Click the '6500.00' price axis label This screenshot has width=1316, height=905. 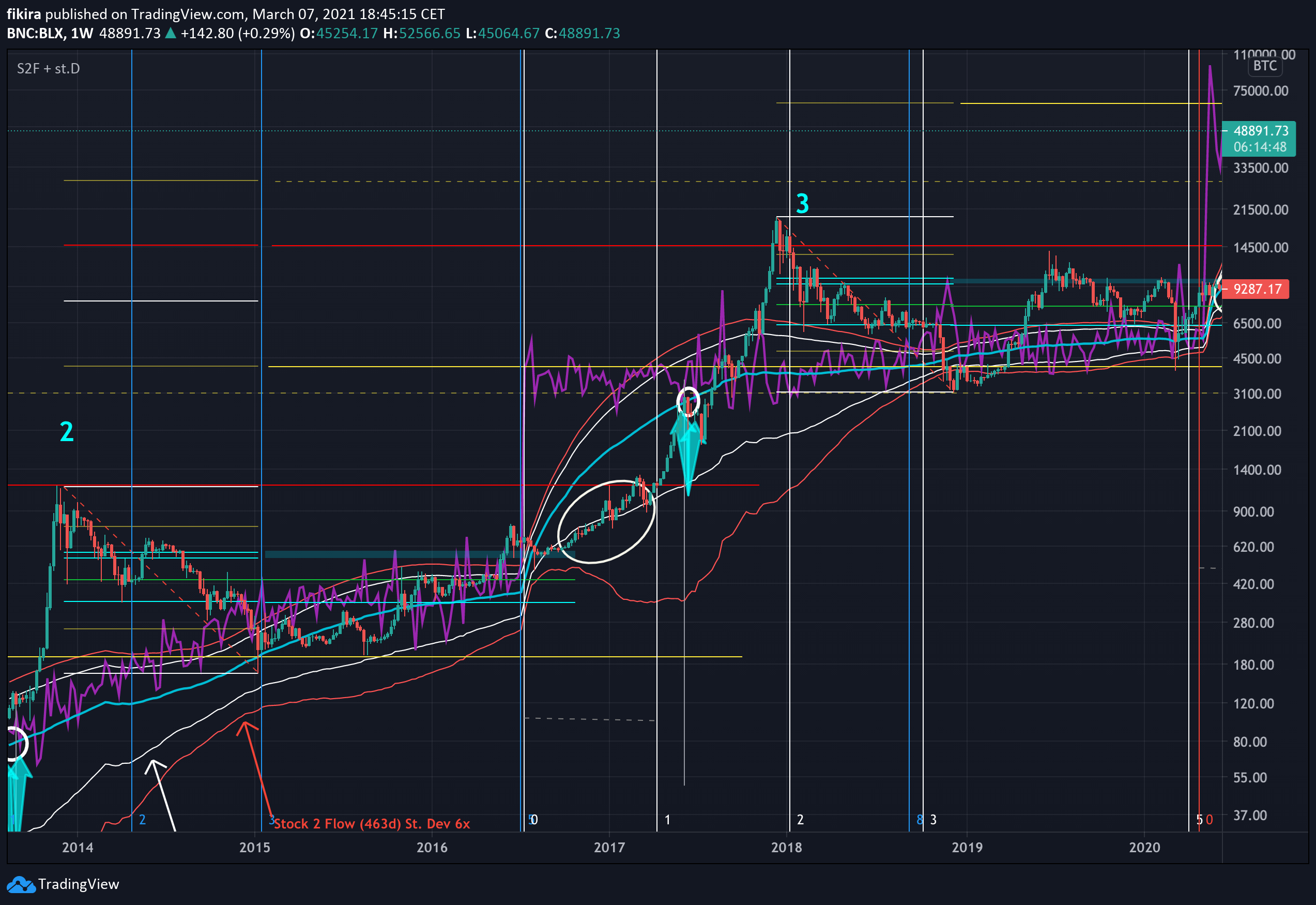1257,324
